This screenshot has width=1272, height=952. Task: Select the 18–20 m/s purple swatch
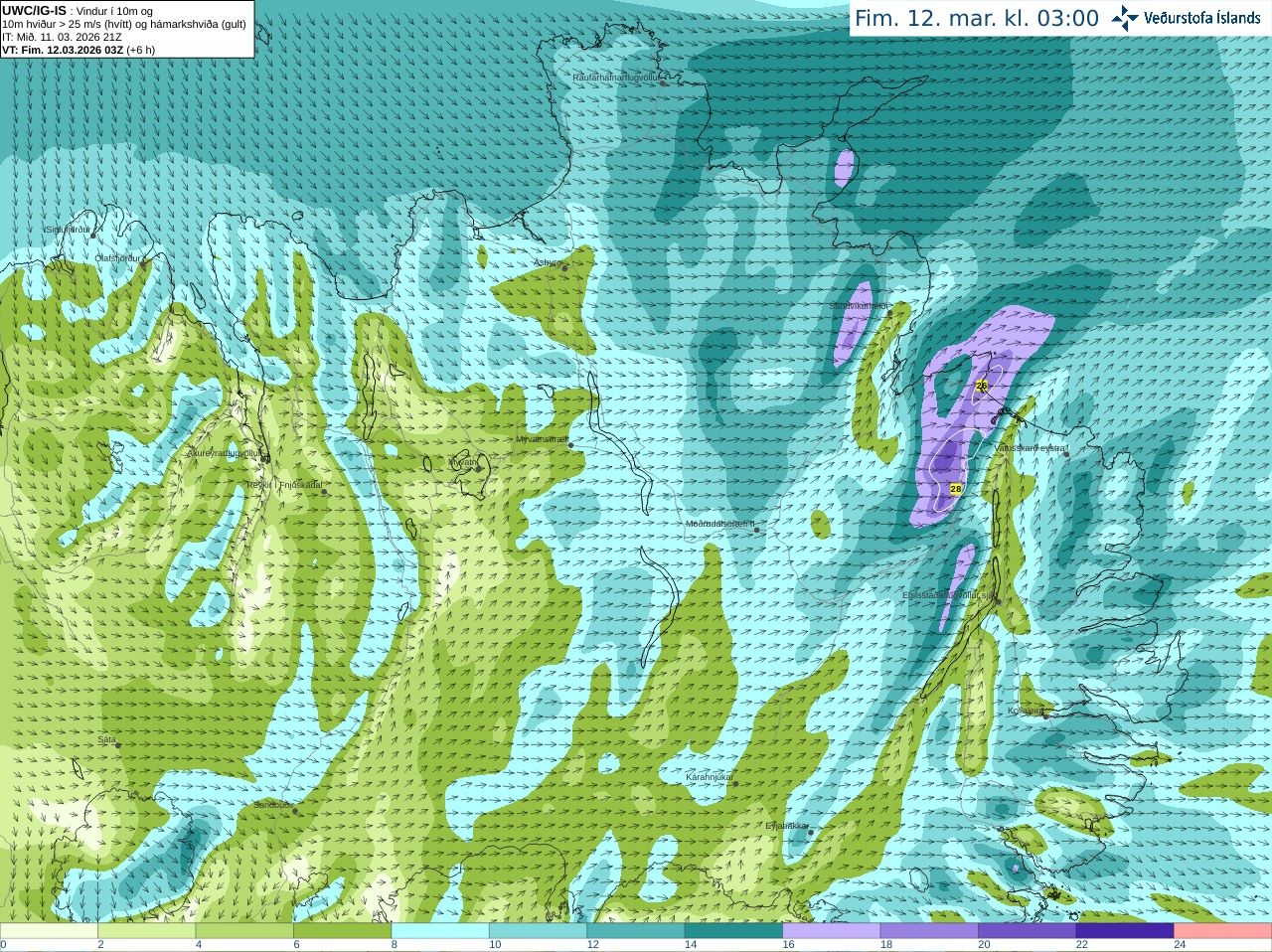point(929,931)
